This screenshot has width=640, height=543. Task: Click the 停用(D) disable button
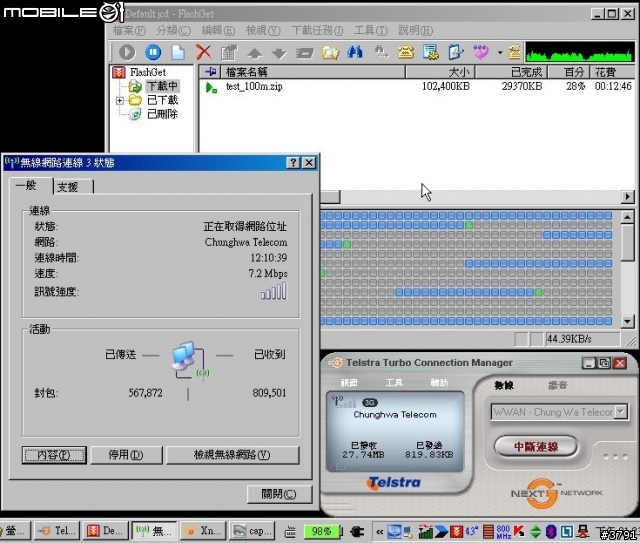coord(126,455)
